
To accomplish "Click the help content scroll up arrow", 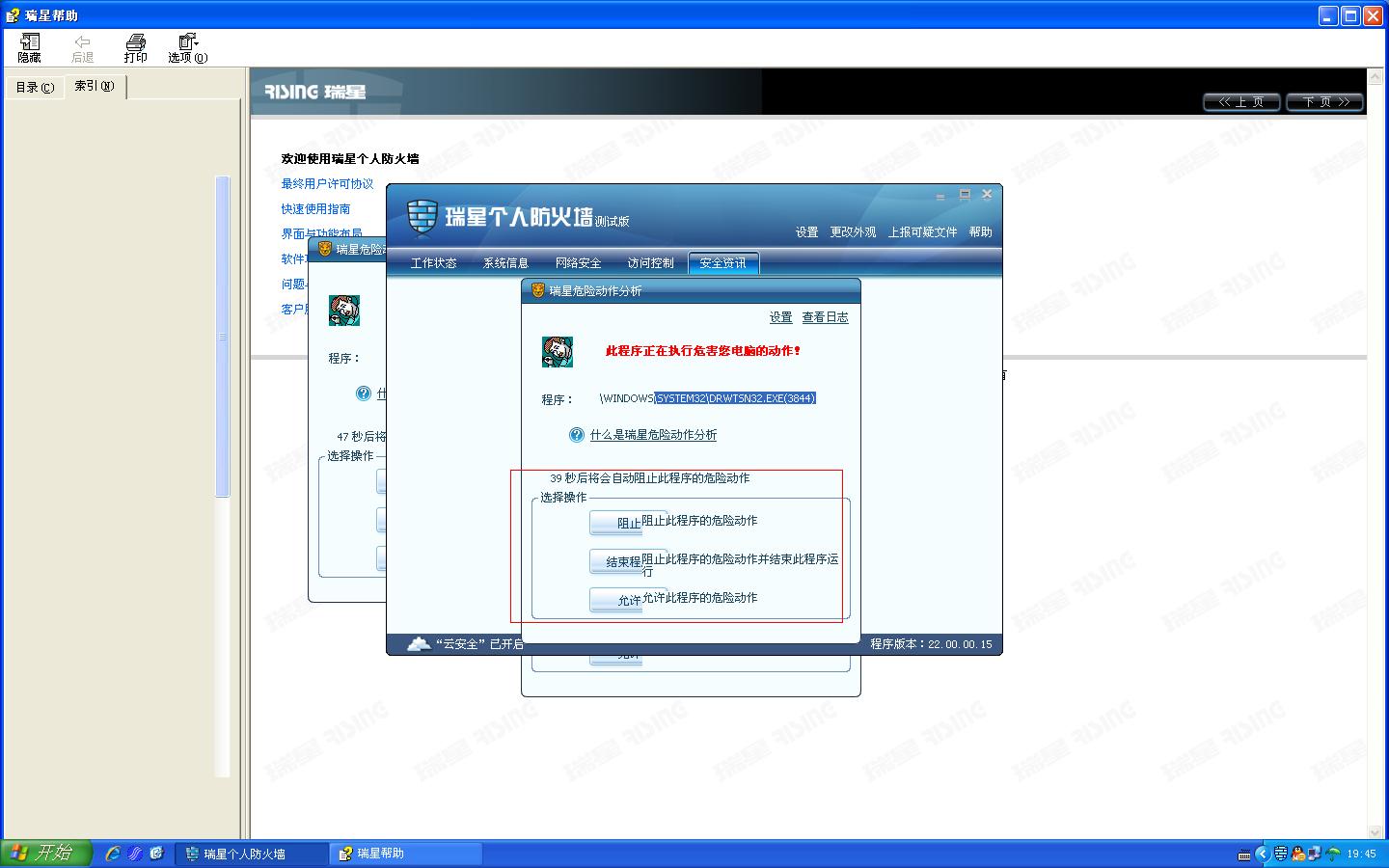I will [1375, 77].
